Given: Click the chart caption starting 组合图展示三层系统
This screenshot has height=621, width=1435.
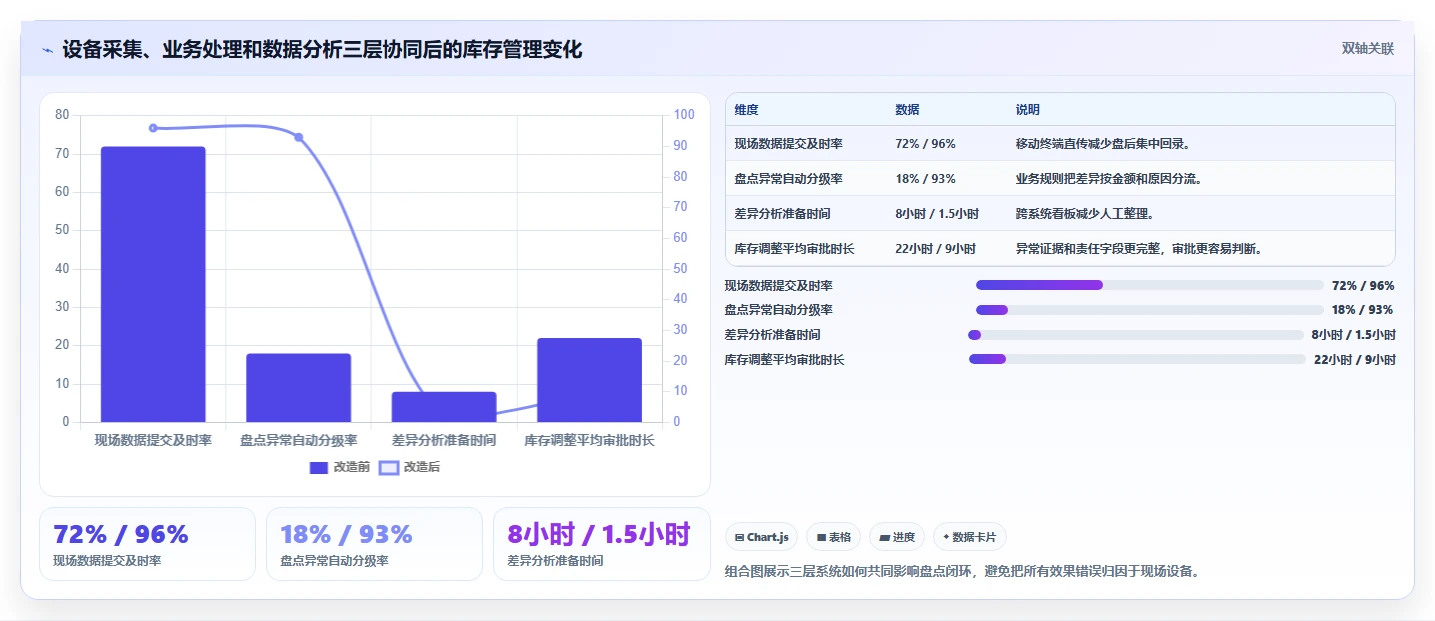Looking at the screenshot, I should (x=962, y=572).
